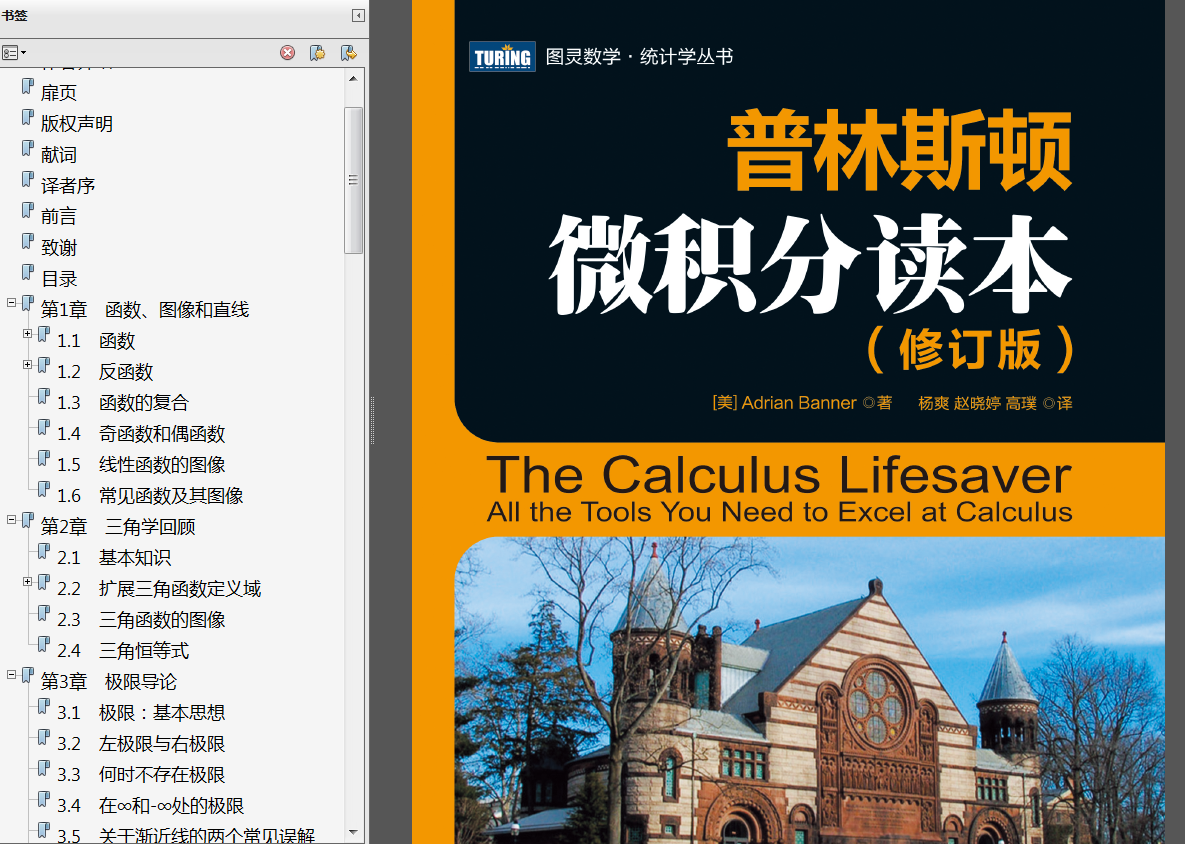Select bookmark 2.2 扩展三角函数定义域
Screen dimensions: 1185x844
159,589
